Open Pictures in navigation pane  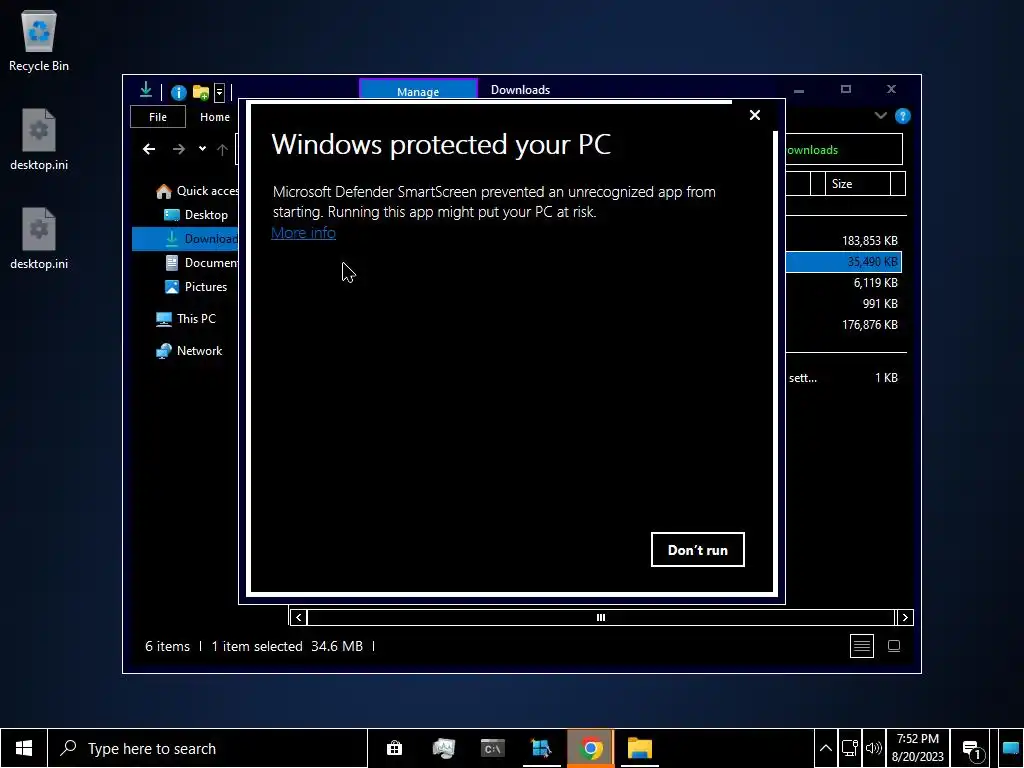(196, 287)
